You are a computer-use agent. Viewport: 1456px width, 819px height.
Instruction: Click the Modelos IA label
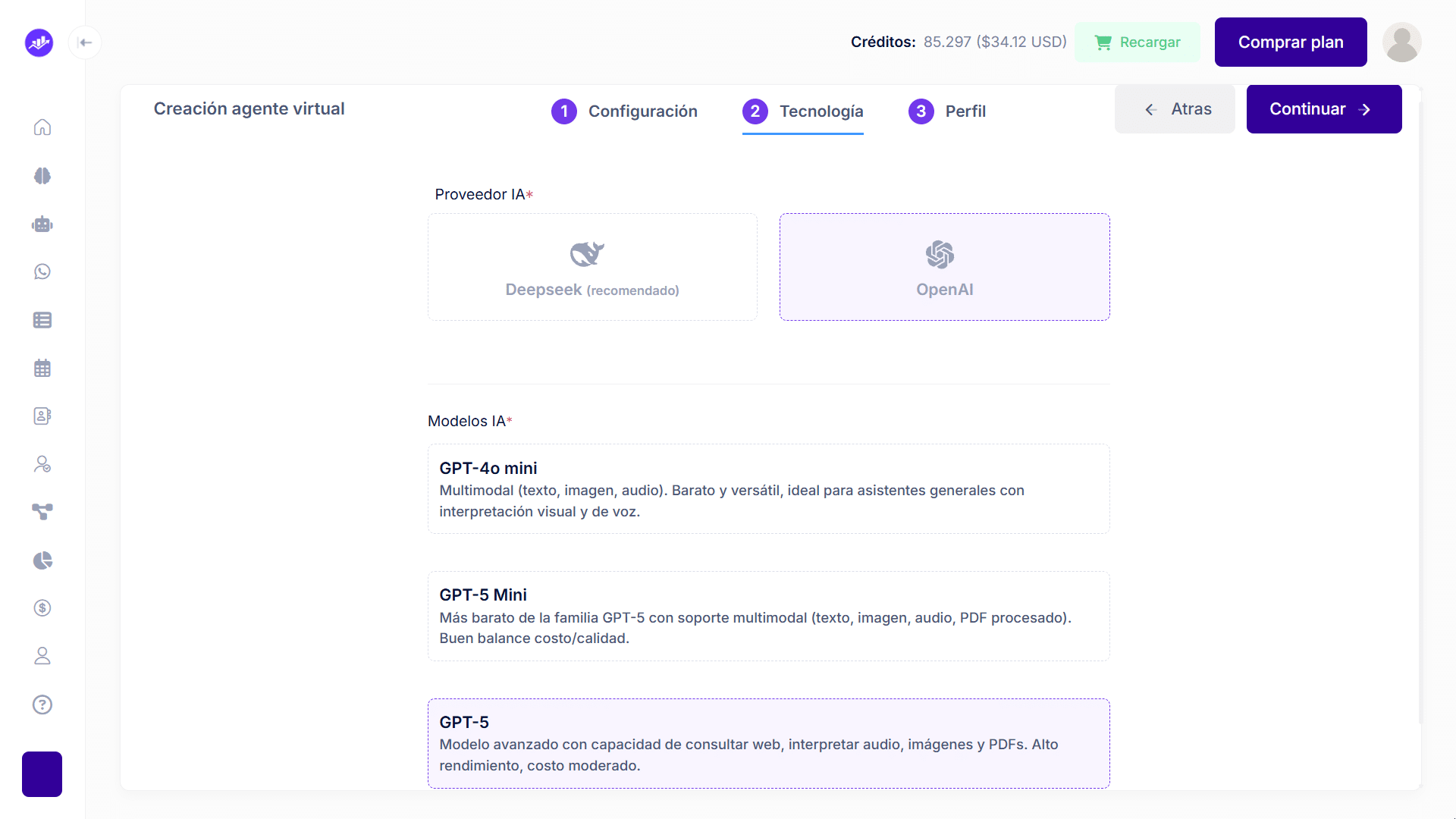click(470, 422)
